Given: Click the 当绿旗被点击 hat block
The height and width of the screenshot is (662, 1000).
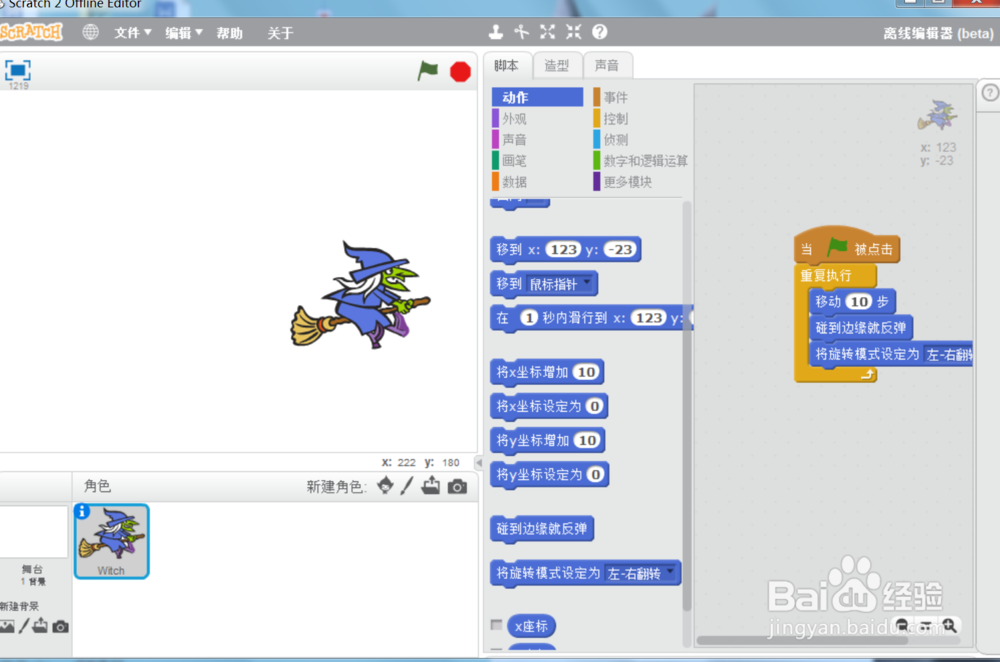Looking at the screenshot, I should coord(847,247).
